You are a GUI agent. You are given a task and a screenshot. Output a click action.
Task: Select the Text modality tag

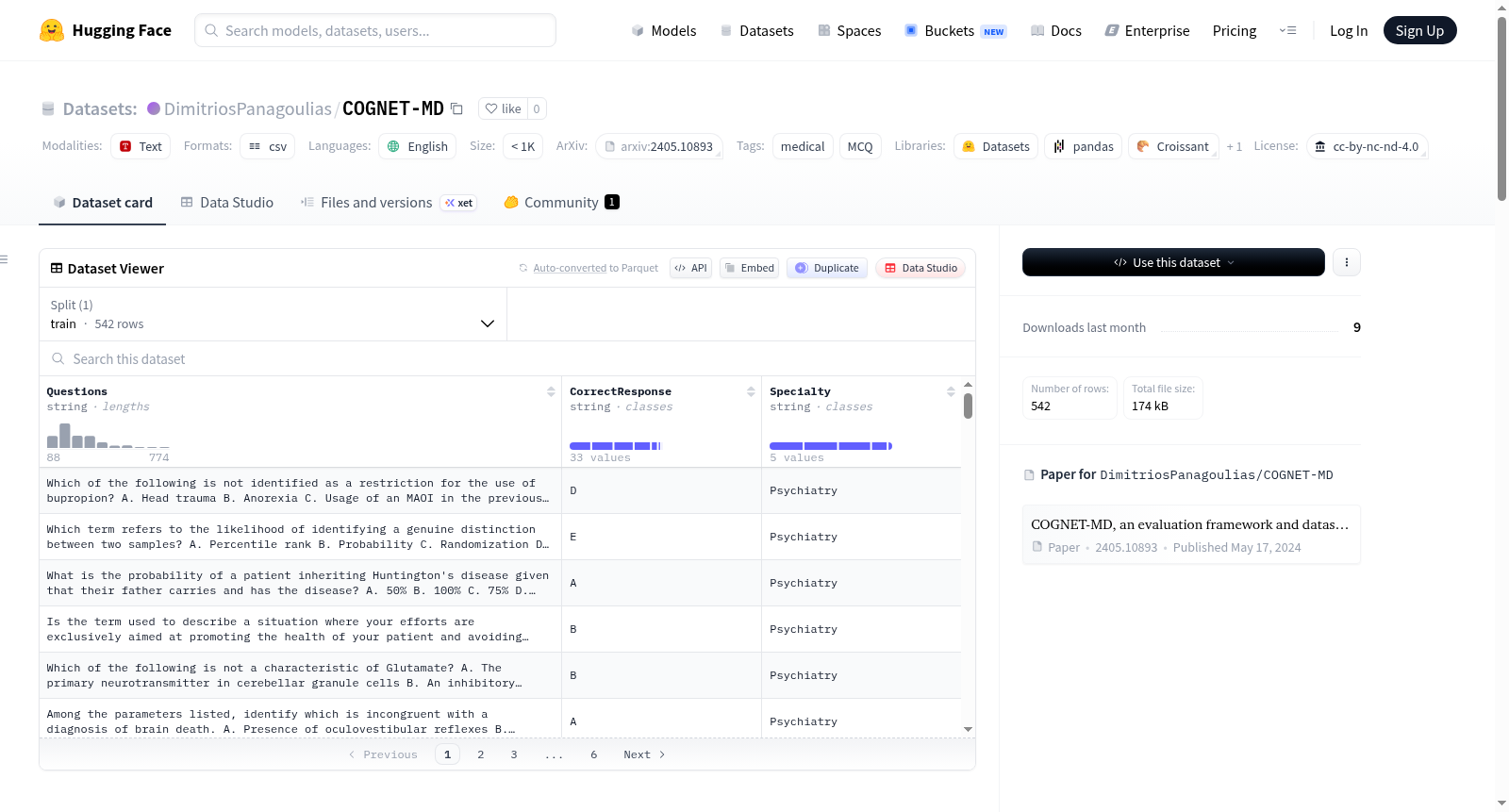pos(141,146)
